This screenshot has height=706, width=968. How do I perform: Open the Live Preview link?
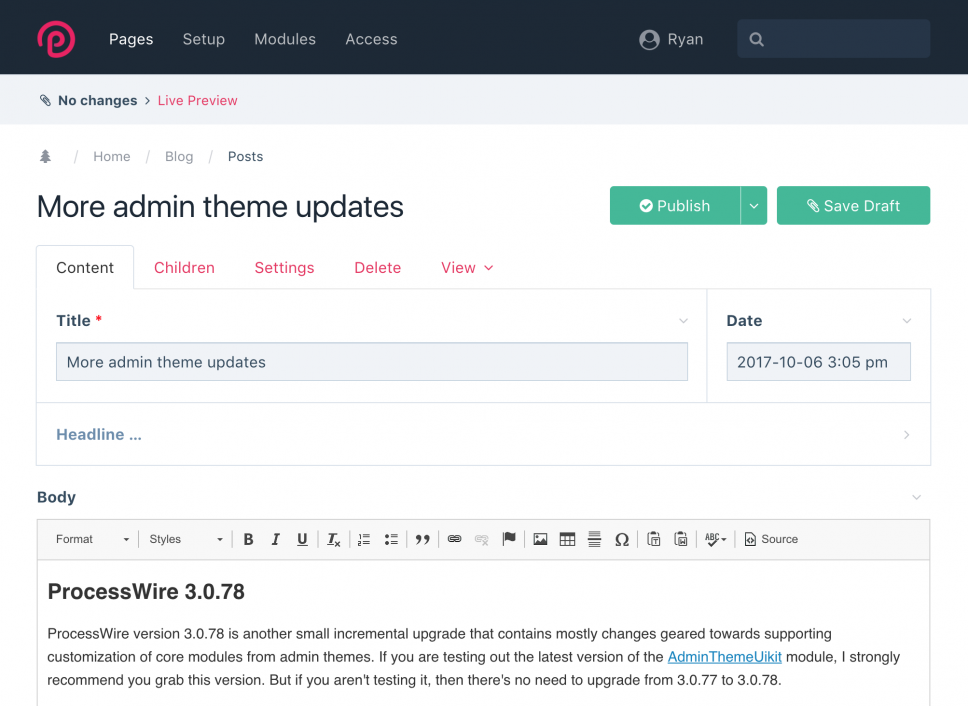click(x=198, y=101)
